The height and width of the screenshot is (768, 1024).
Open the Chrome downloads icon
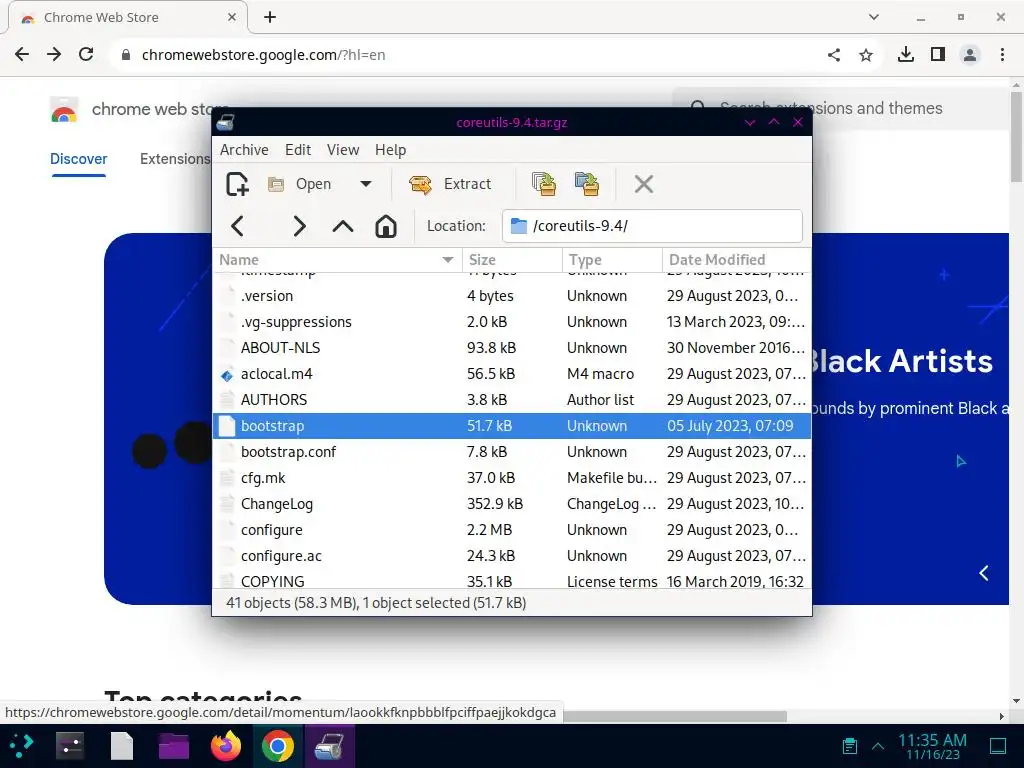(905, 54)
